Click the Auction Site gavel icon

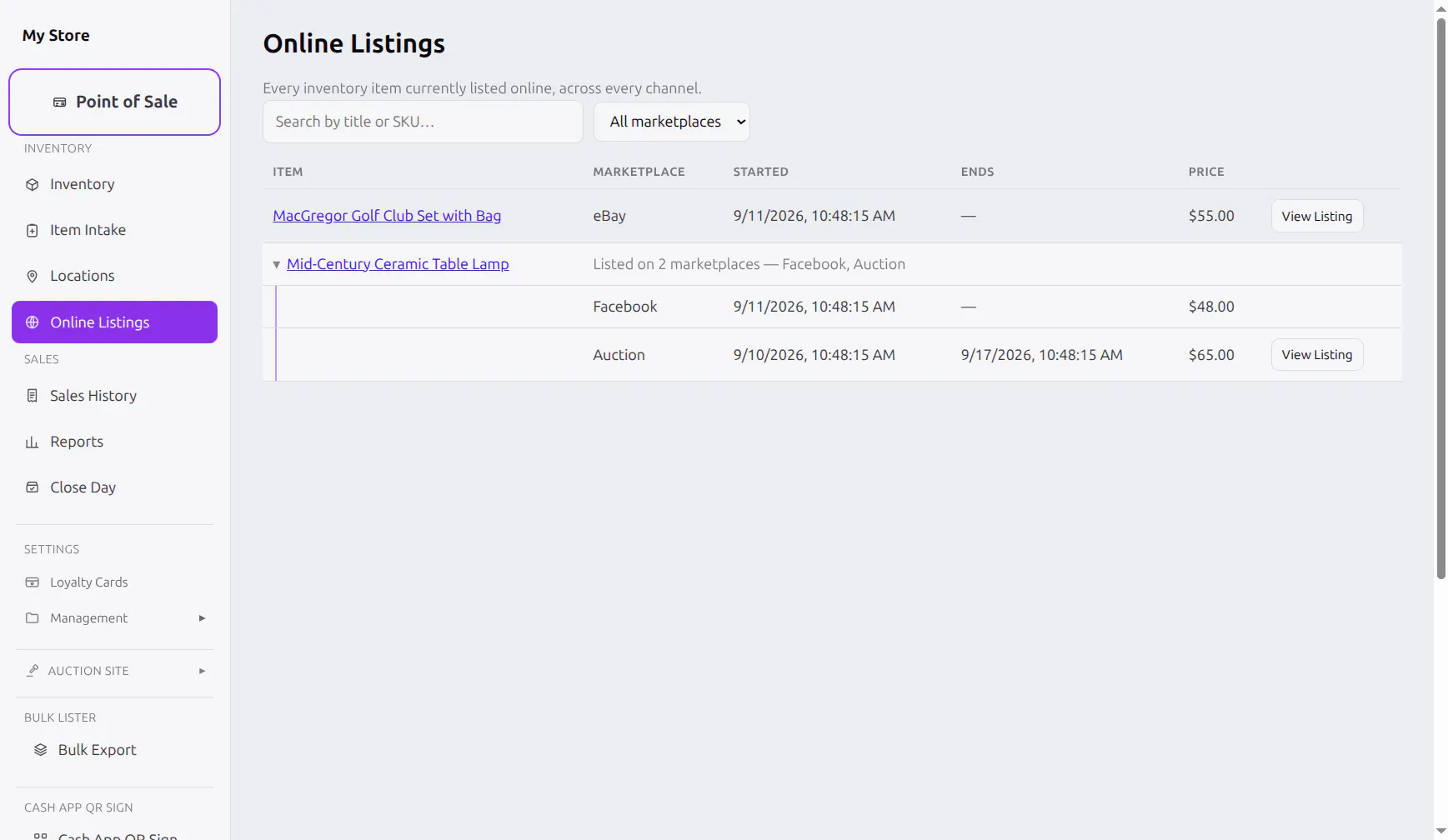point(33,671)
